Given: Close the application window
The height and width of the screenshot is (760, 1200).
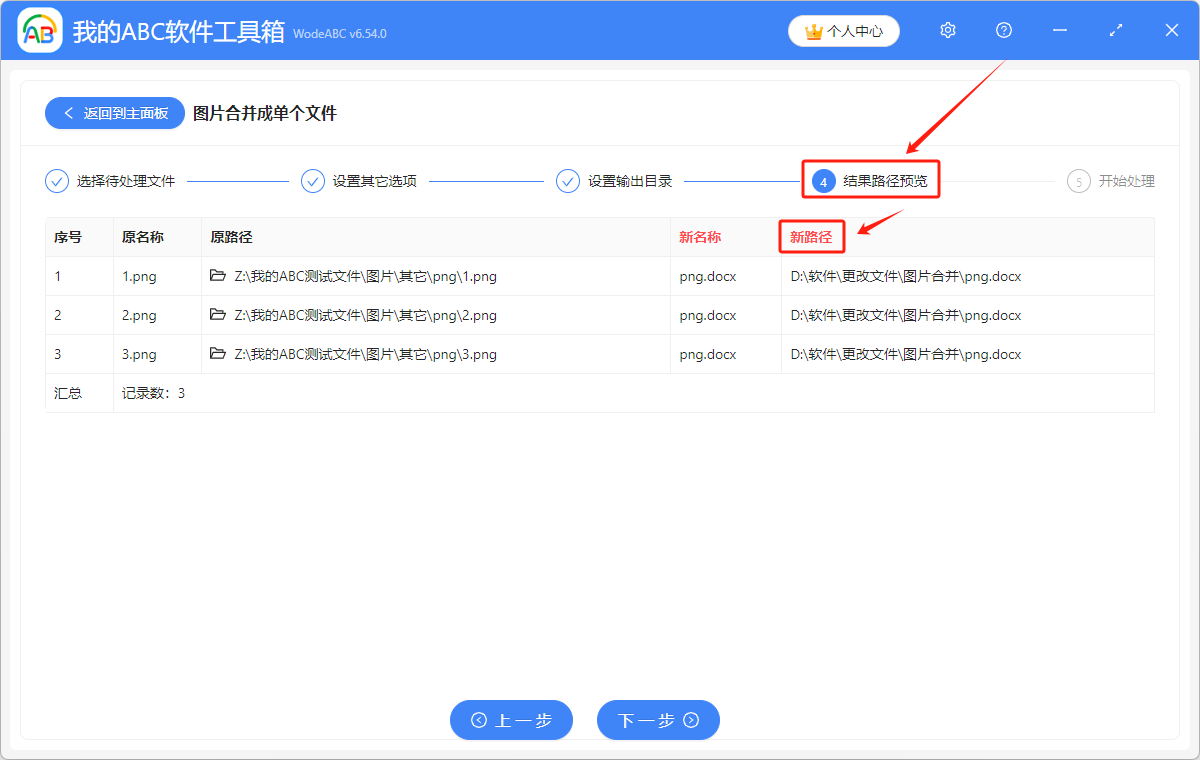Looking at the screenshot, I should coord(1172,31).
